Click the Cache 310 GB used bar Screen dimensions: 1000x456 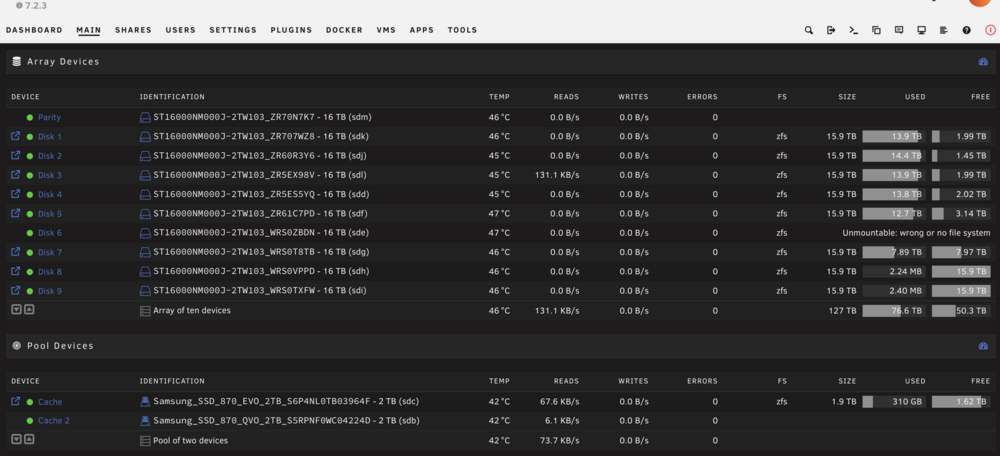[x=894, y=402]
